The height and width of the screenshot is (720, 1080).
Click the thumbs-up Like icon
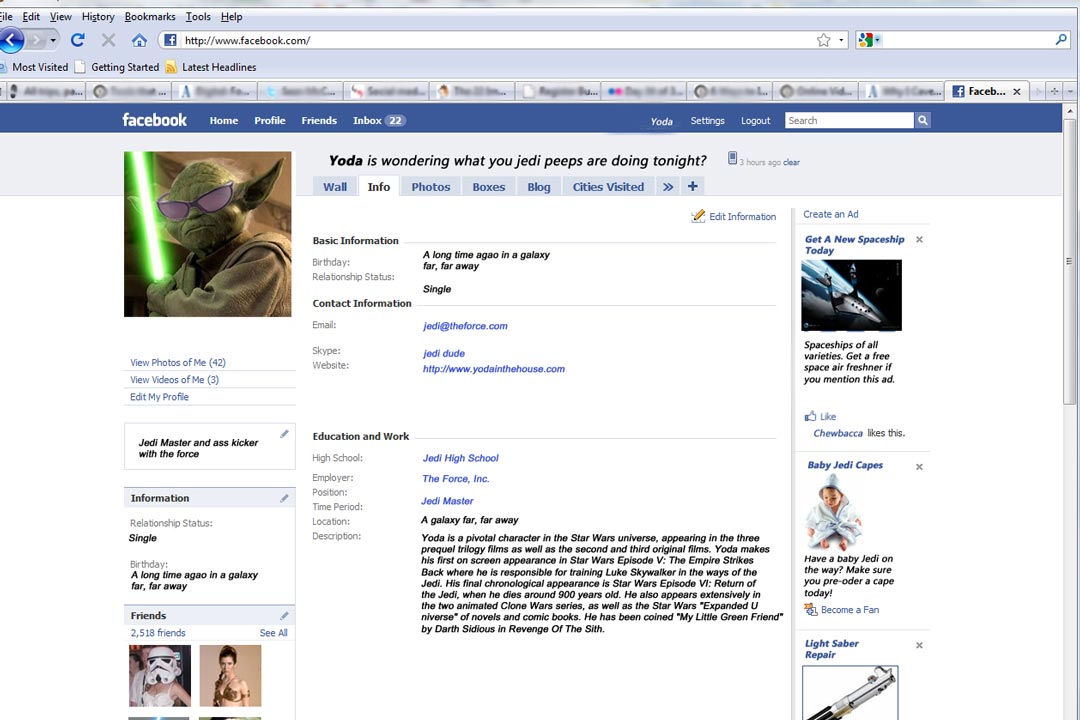811,416
